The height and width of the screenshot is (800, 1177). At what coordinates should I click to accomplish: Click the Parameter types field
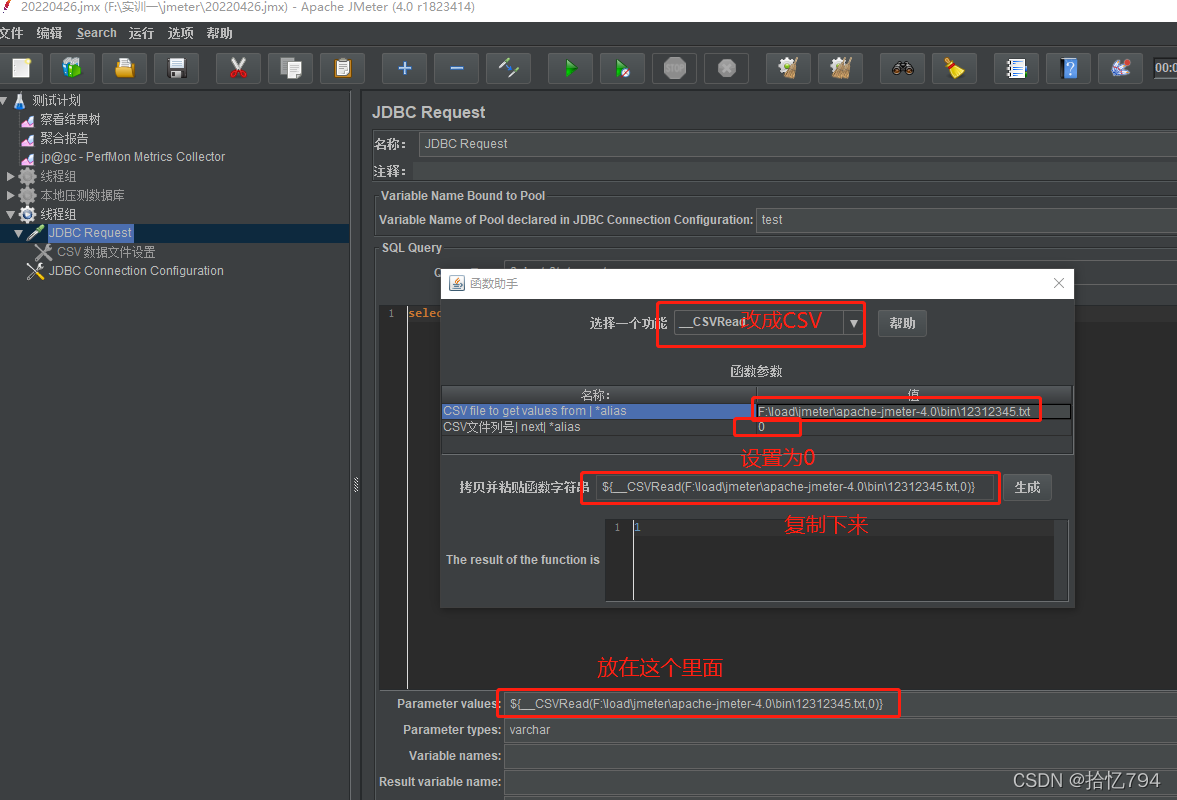840,730
